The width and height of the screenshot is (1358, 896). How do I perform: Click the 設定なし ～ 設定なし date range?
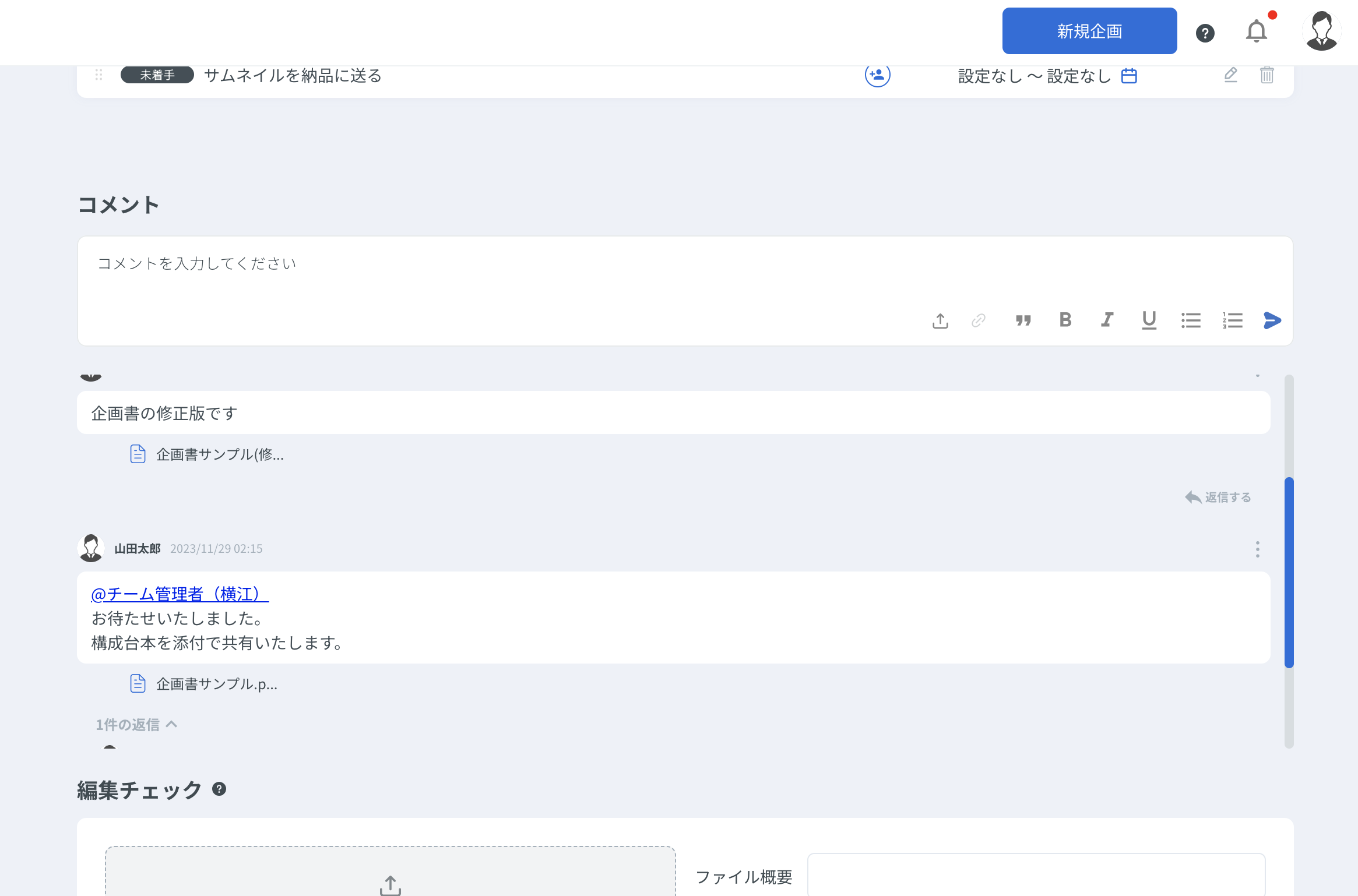1035,76
